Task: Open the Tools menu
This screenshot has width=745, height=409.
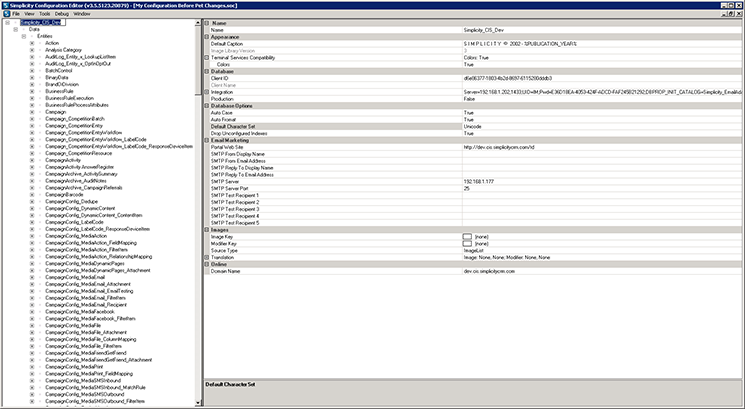Action: (x=45, y=14)
